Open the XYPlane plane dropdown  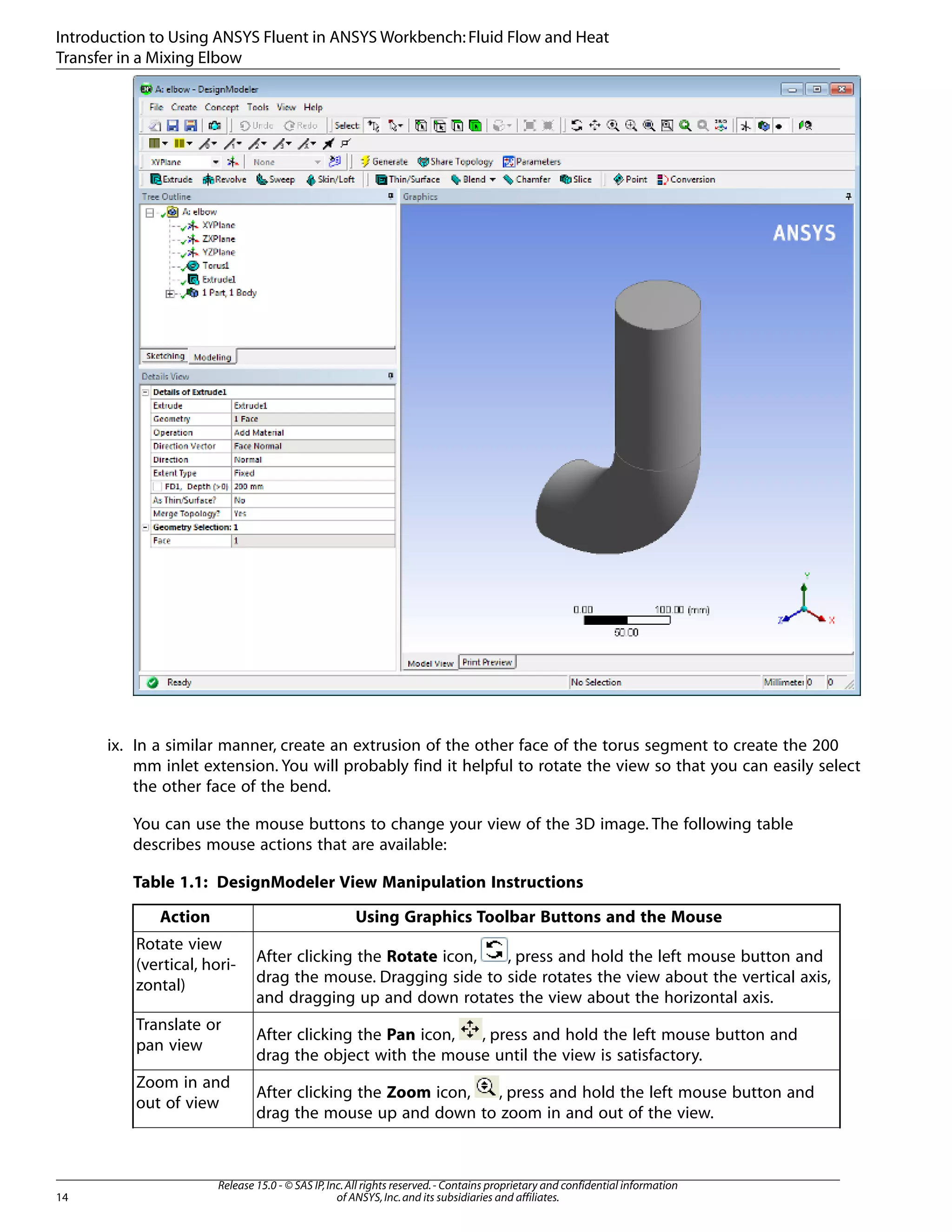point(215,162)
